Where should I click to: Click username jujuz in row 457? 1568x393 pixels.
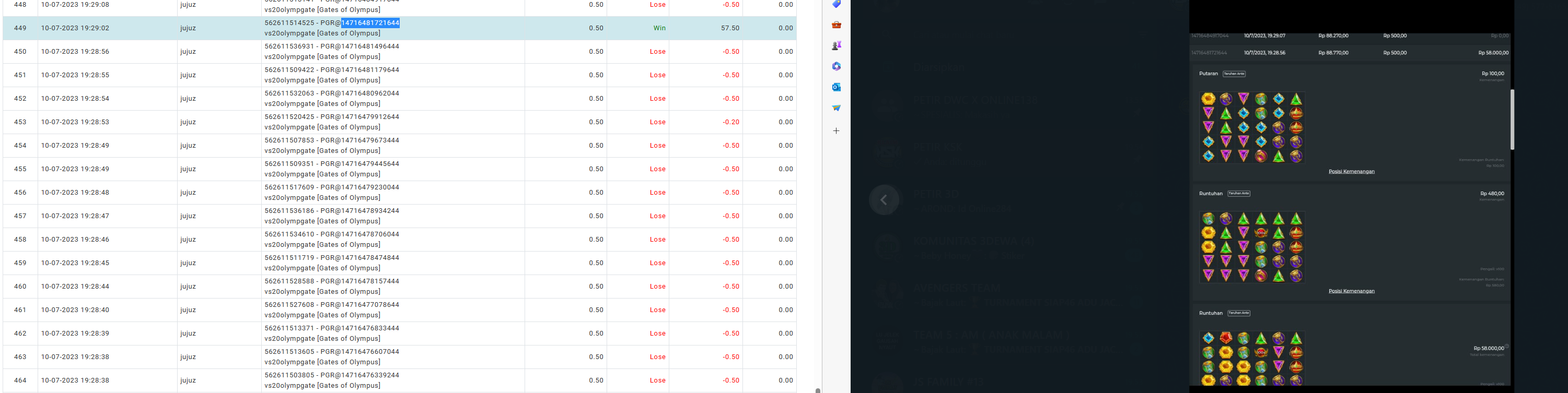[188, 217]
